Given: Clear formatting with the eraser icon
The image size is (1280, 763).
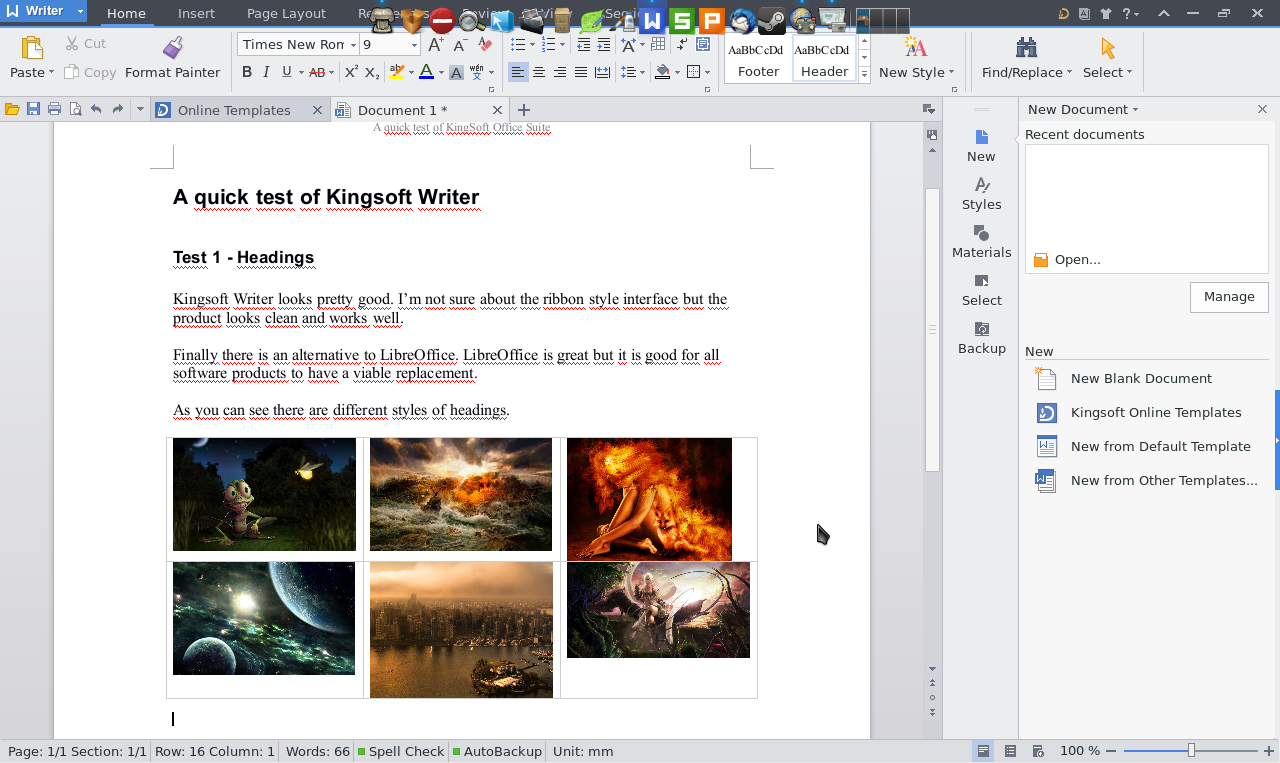Looking at the screenshot, I should (x=485, y=45).
